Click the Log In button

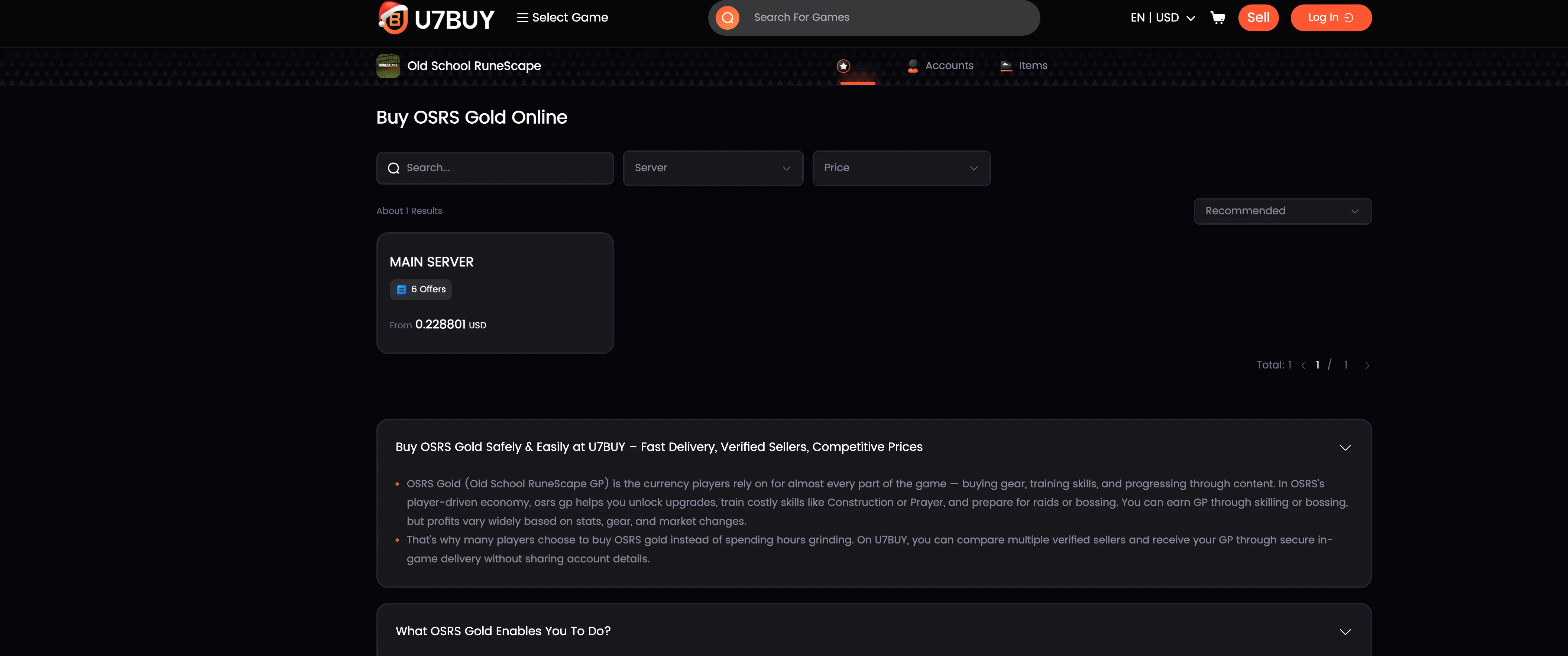point(1331,18)
